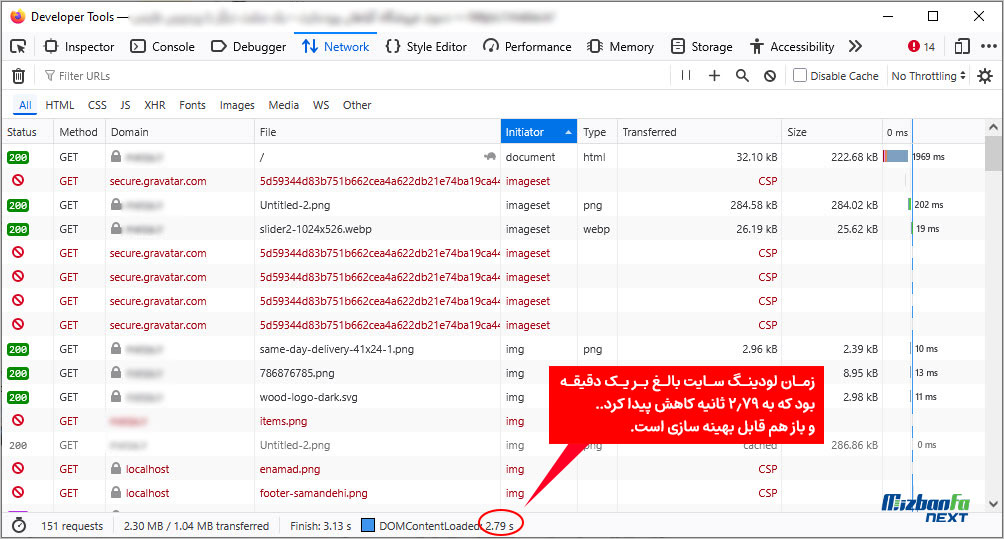Open network settings gear

pyautogui.click(x=985, y=76)
